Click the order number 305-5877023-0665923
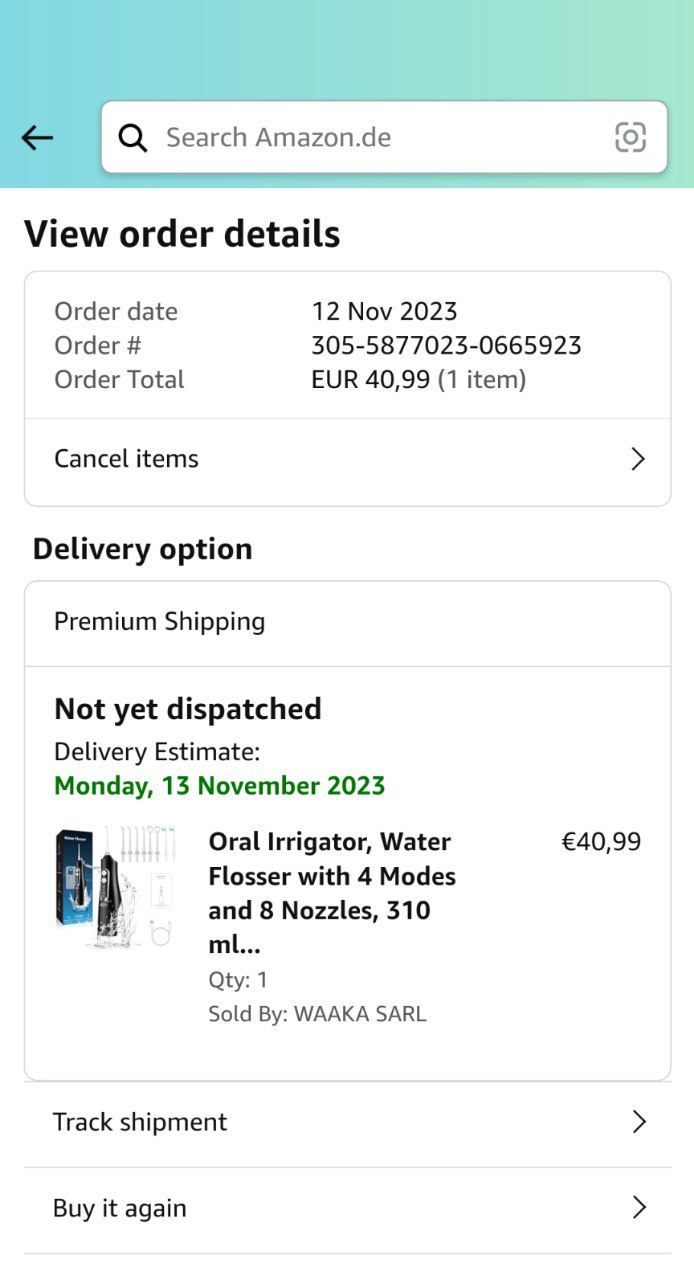The image size is (694, 1280). (x=446, y=346)
